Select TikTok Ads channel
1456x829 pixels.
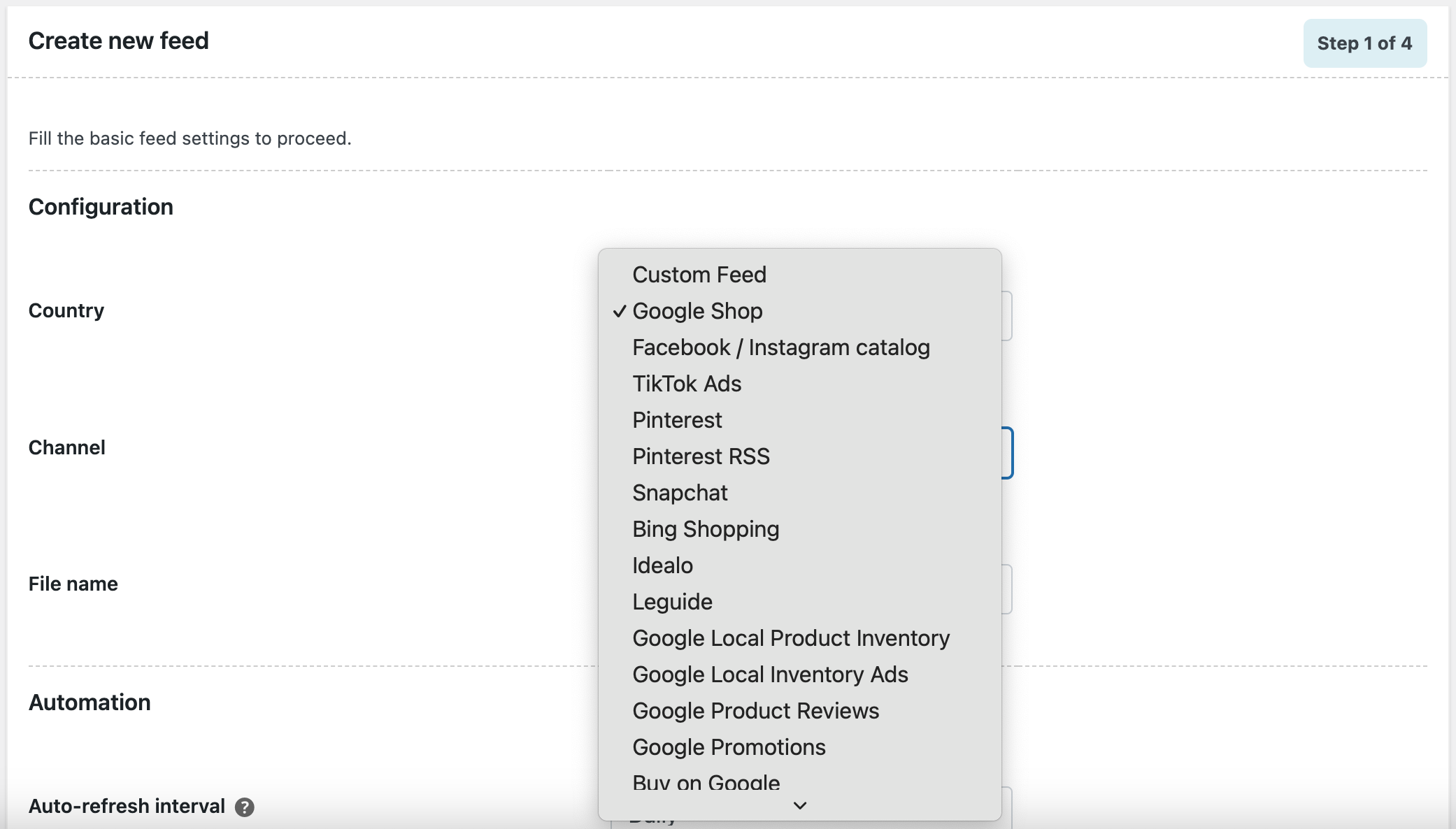800,384
